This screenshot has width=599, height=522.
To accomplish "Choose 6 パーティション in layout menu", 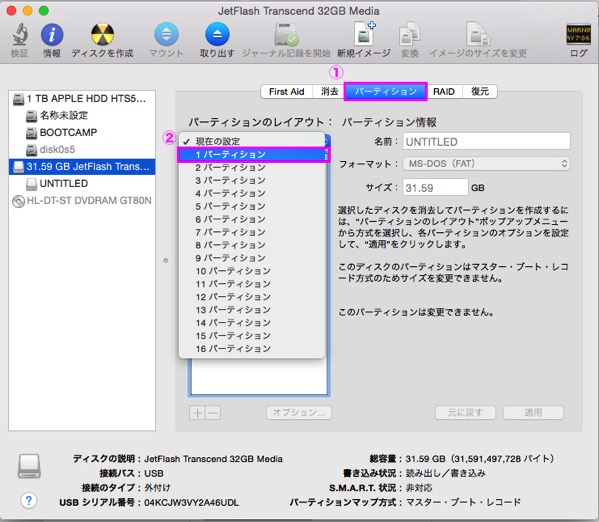I will tap(252, 219).
